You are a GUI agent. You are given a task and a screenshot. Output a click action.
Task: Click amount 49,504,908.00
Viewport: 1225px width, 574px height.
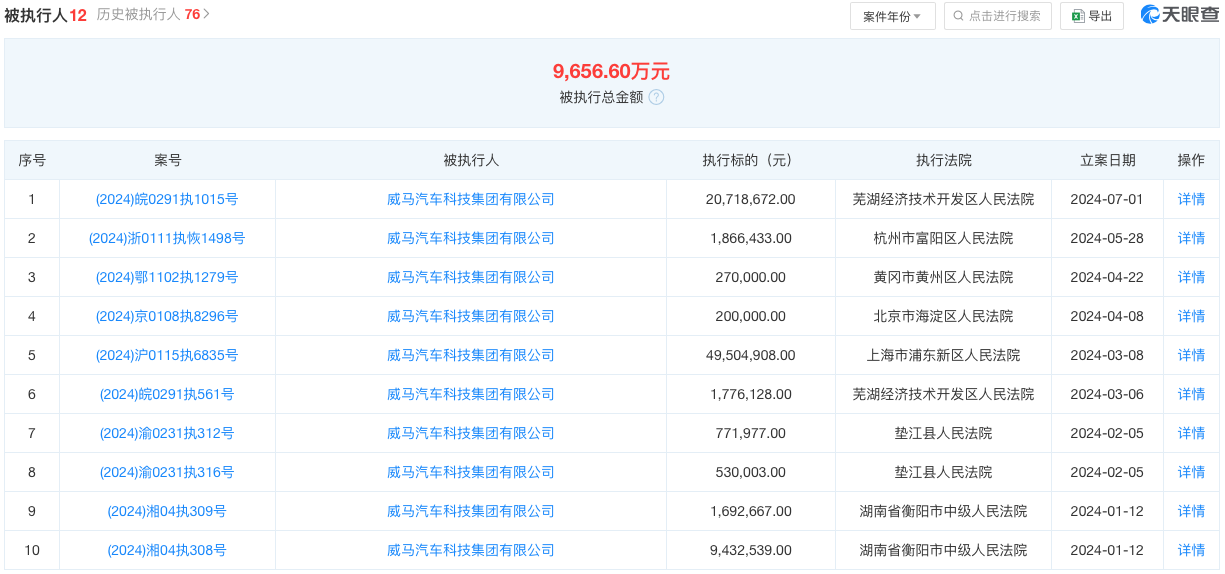(750, 355)
